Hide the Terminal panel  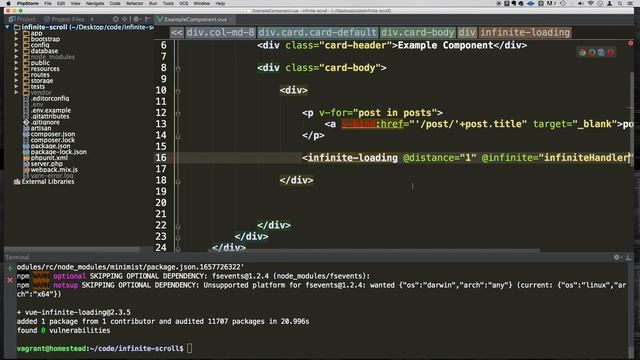629,257
